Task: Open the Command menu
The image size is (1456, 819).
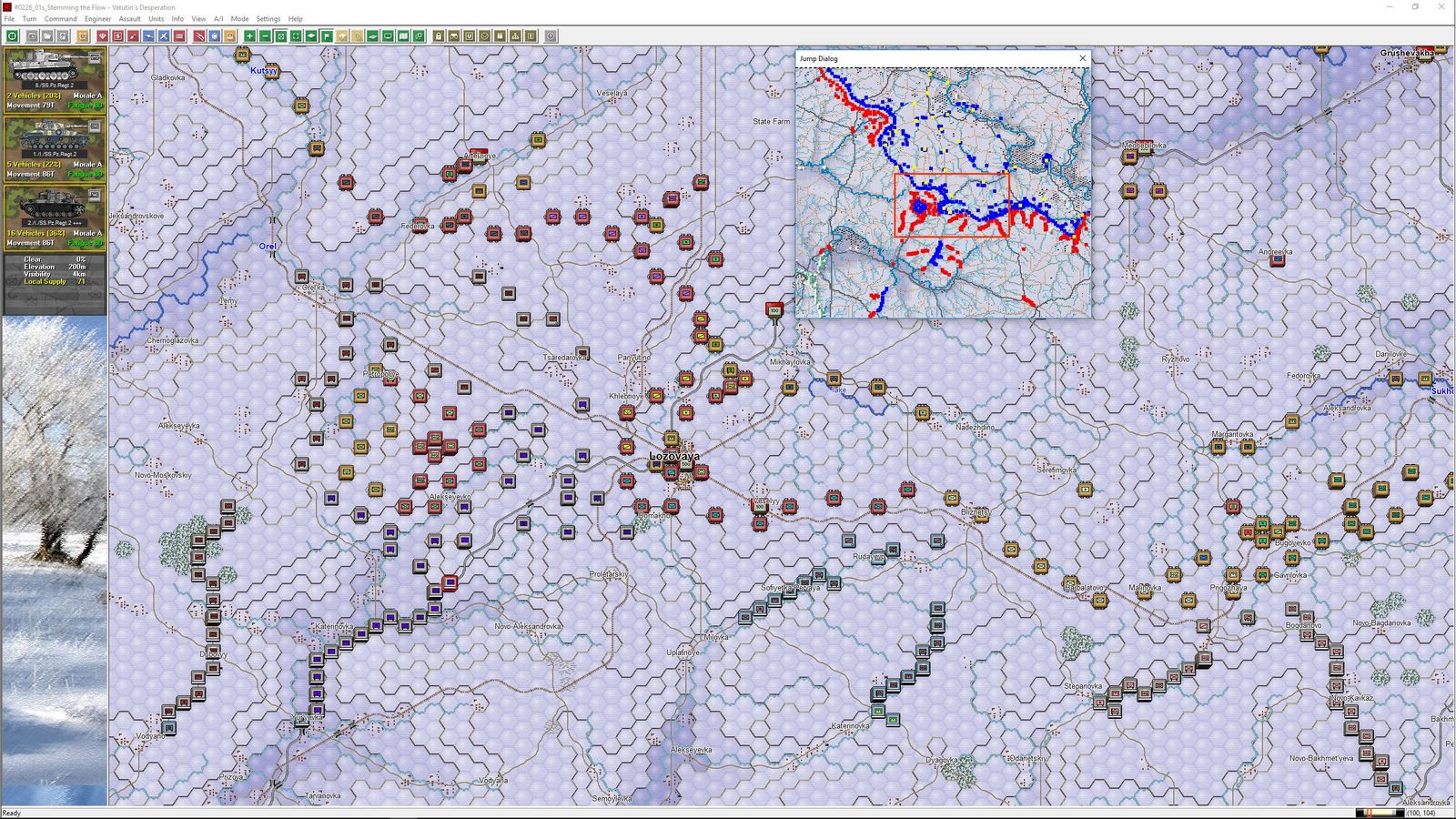Action: coord(61,18)
